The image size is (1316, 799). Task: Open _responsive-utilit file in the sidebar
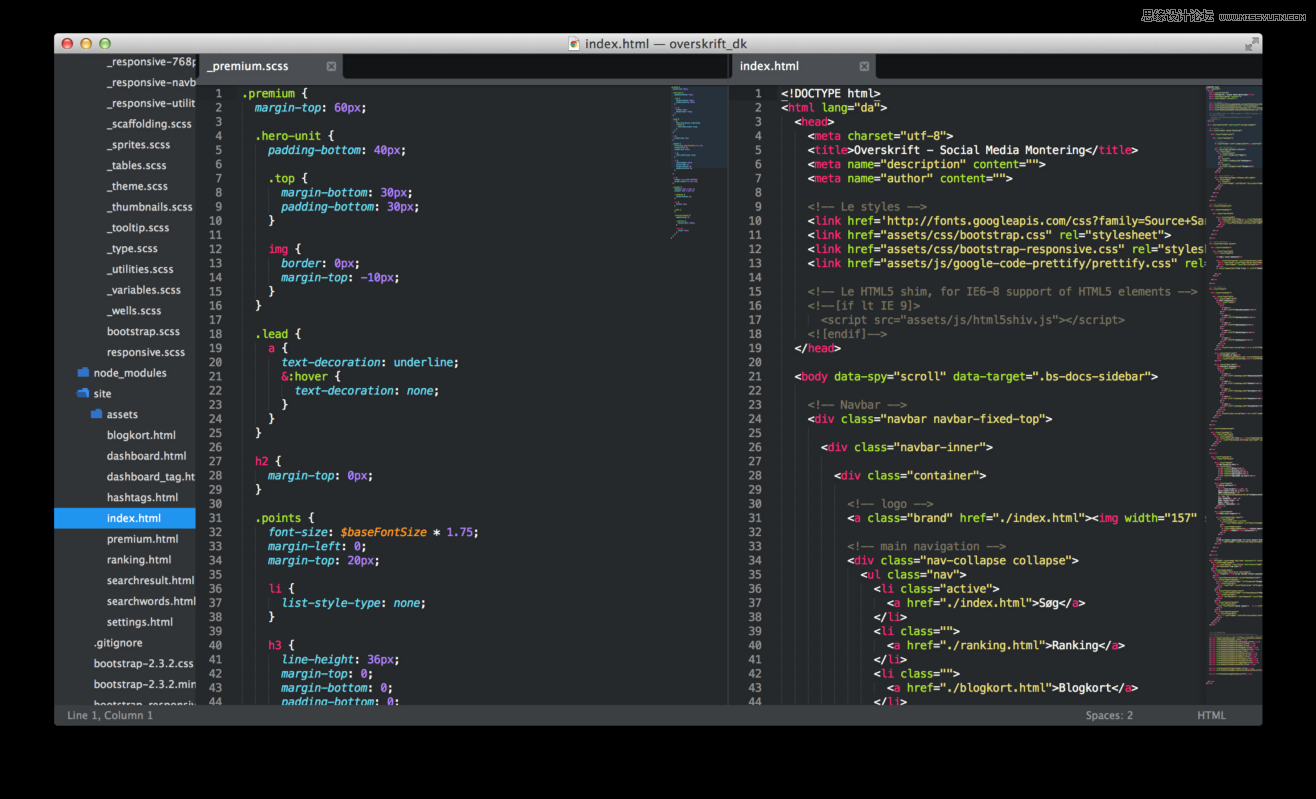point(151,103)
